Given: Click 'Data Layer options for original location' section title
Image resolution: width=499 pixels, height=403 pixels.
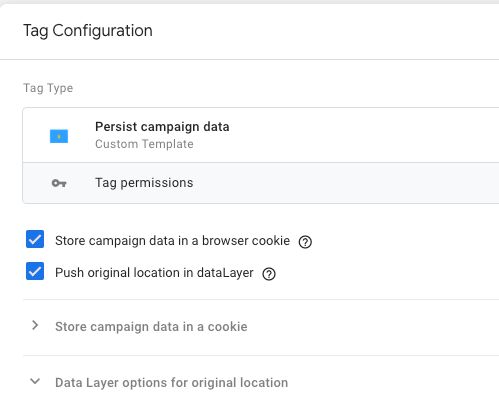Looking at the screenshot, I should click(171, 383).
